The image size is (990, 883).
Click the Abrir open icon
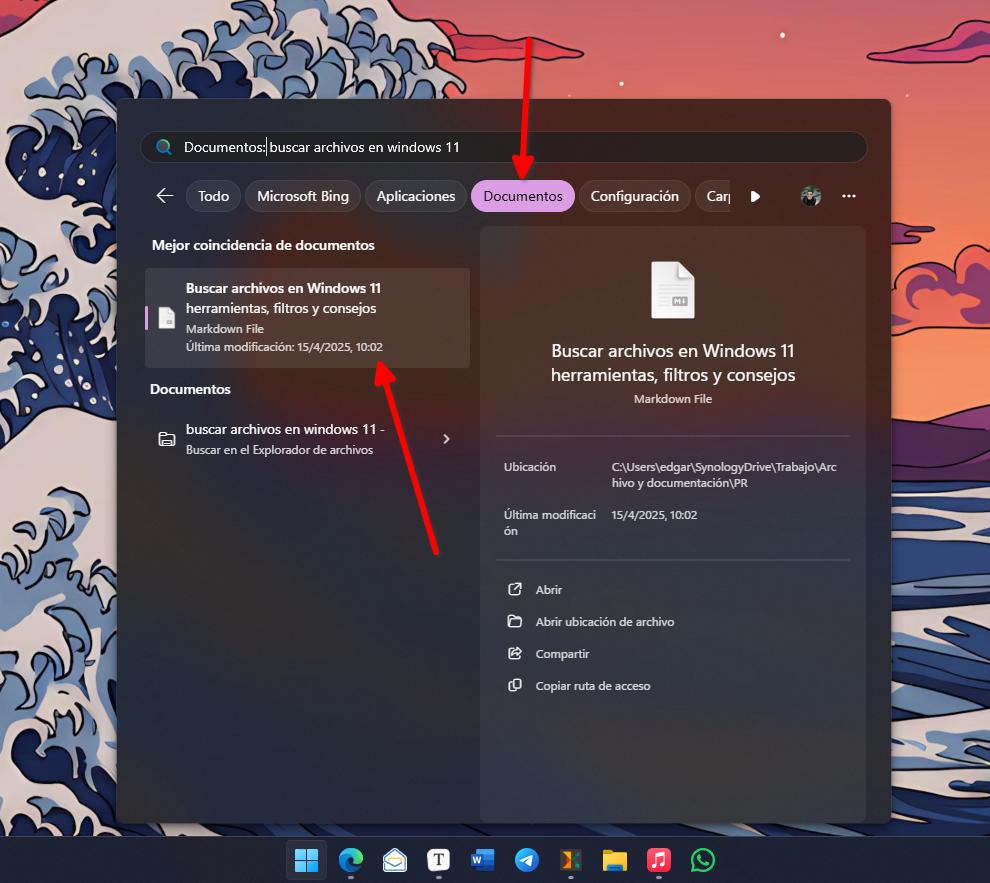click(x=515, y=589)
